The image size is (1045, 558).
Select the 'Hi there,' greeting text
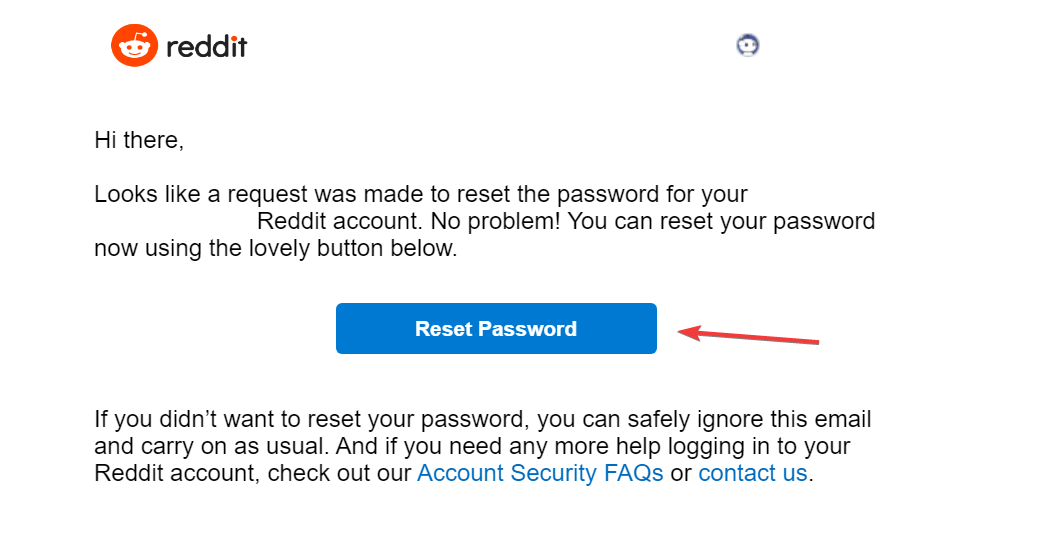(139, 140)
